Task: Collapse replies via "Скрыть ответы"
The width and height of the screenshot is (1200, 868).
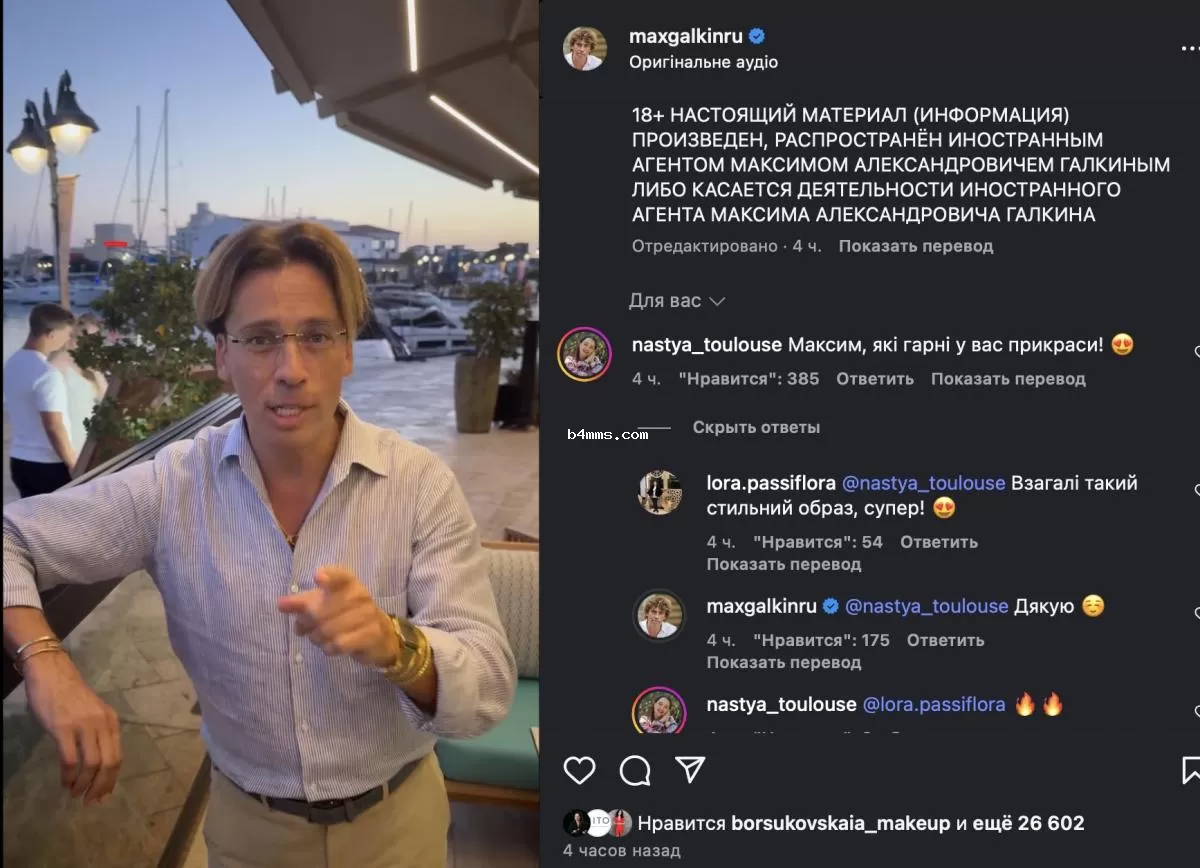Action: (756, 427)
